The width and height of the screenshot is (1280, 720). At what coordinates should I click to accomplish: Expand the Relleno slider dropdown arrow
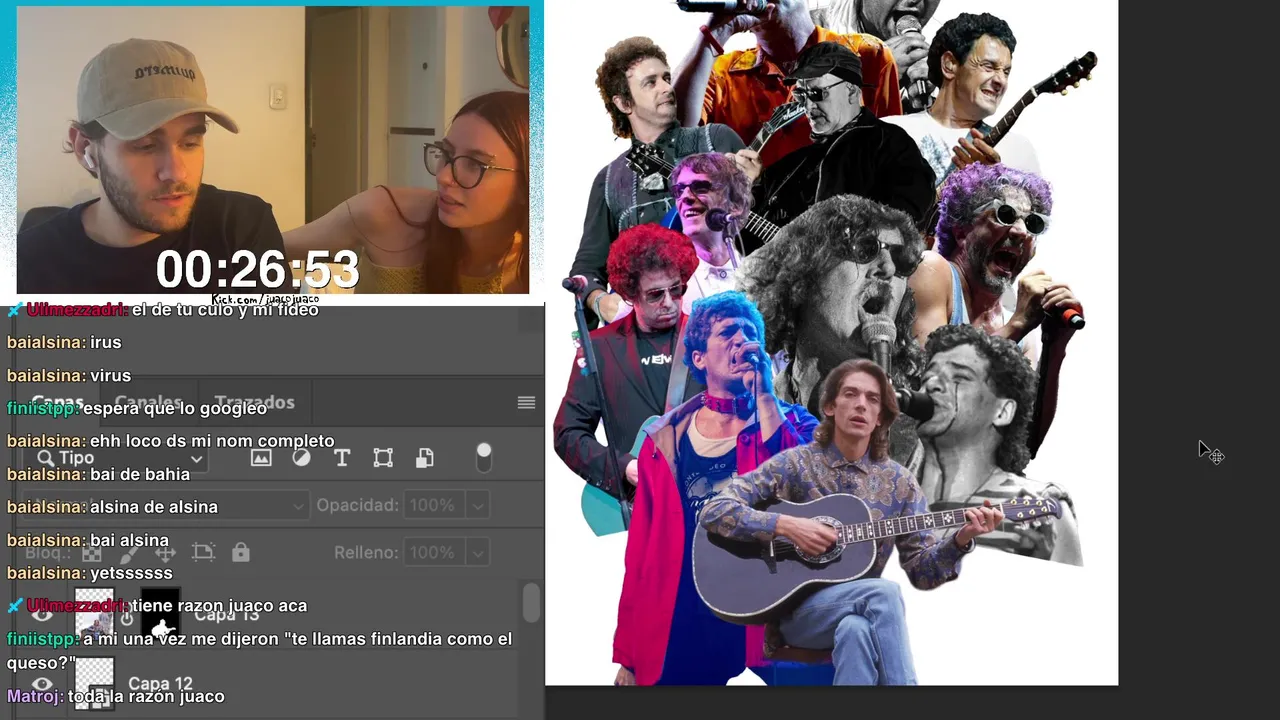pos(478,552)
